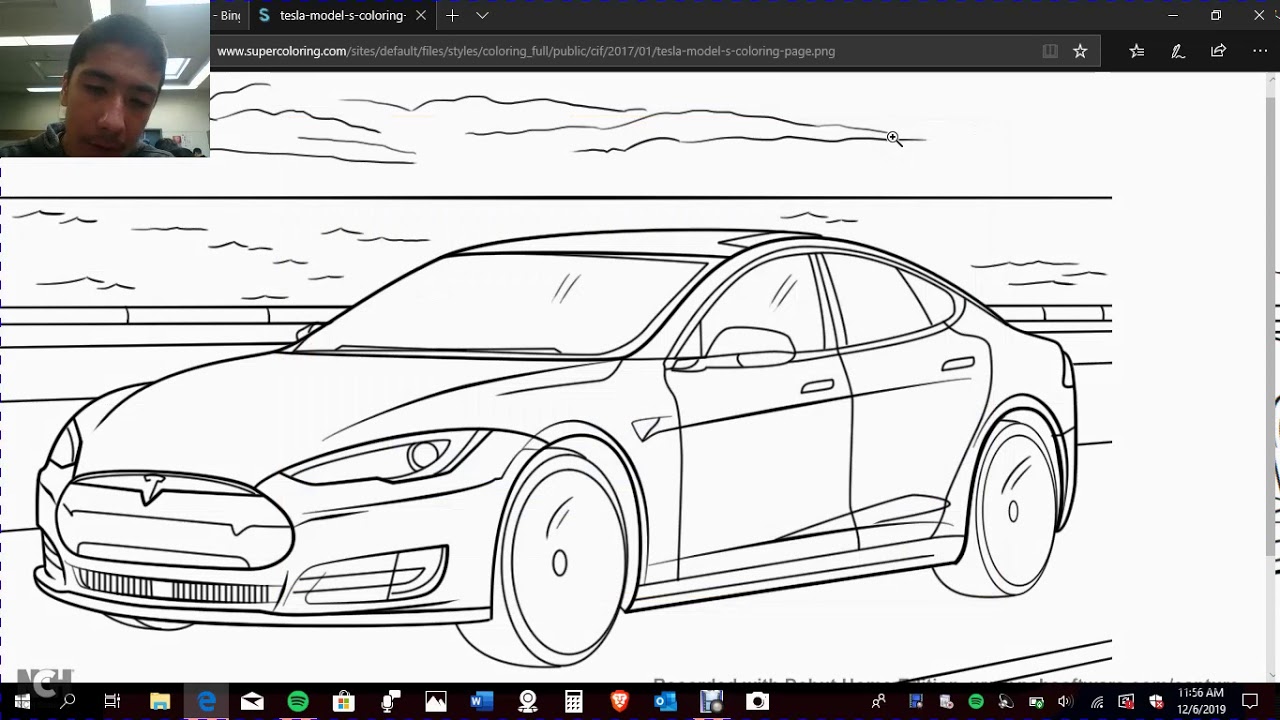The image size is (1280, 720).
Task: Open the People icon in system tray
Action: (x=878, y=702)
